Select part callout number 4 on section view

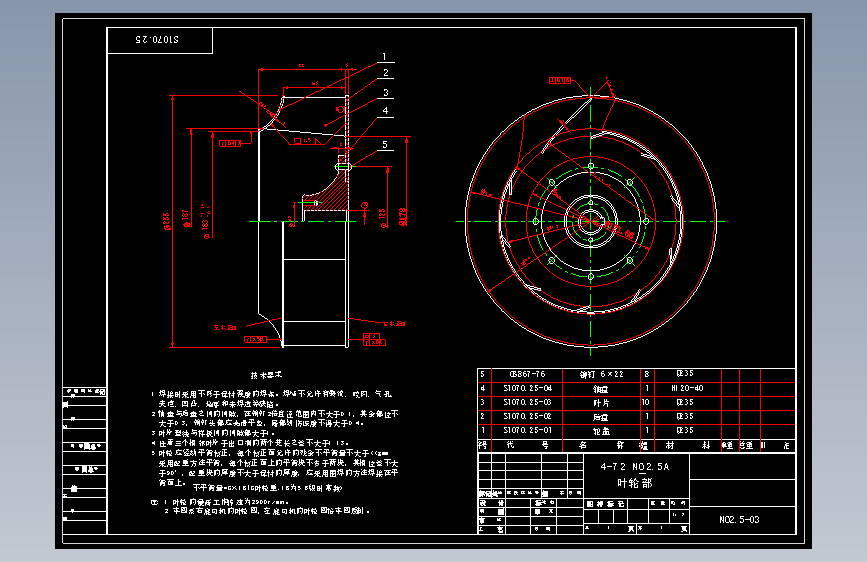tap(385, 110)
